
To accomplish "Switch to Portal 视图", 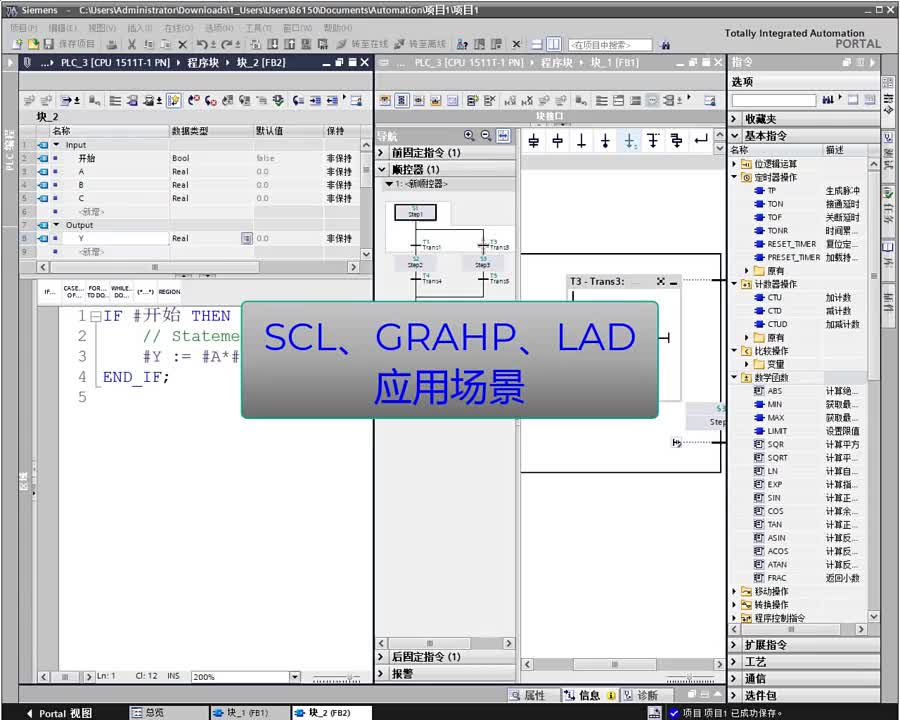I will pyautogui.click(x=59, y=713).
